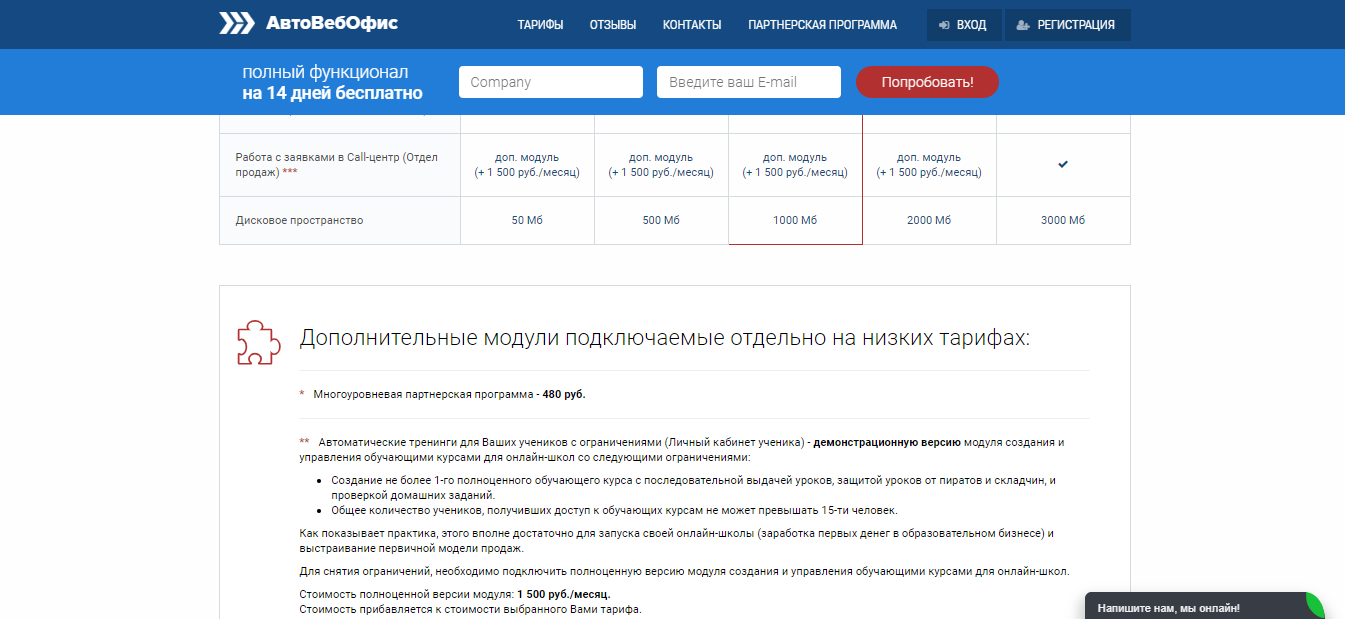Click the АвтоВебОфис brand name link

(x=331, y=24)
